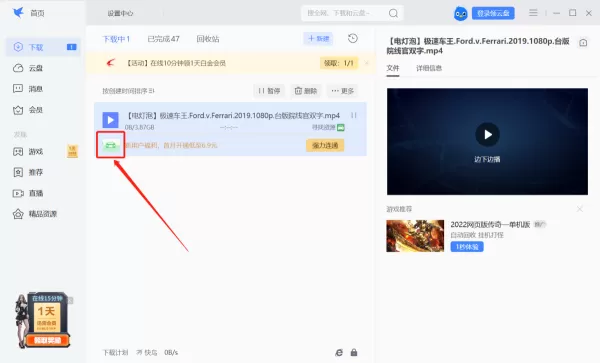600x363 pixels.
Task: Click the download icon beside 下载
Action: [18, 47]
